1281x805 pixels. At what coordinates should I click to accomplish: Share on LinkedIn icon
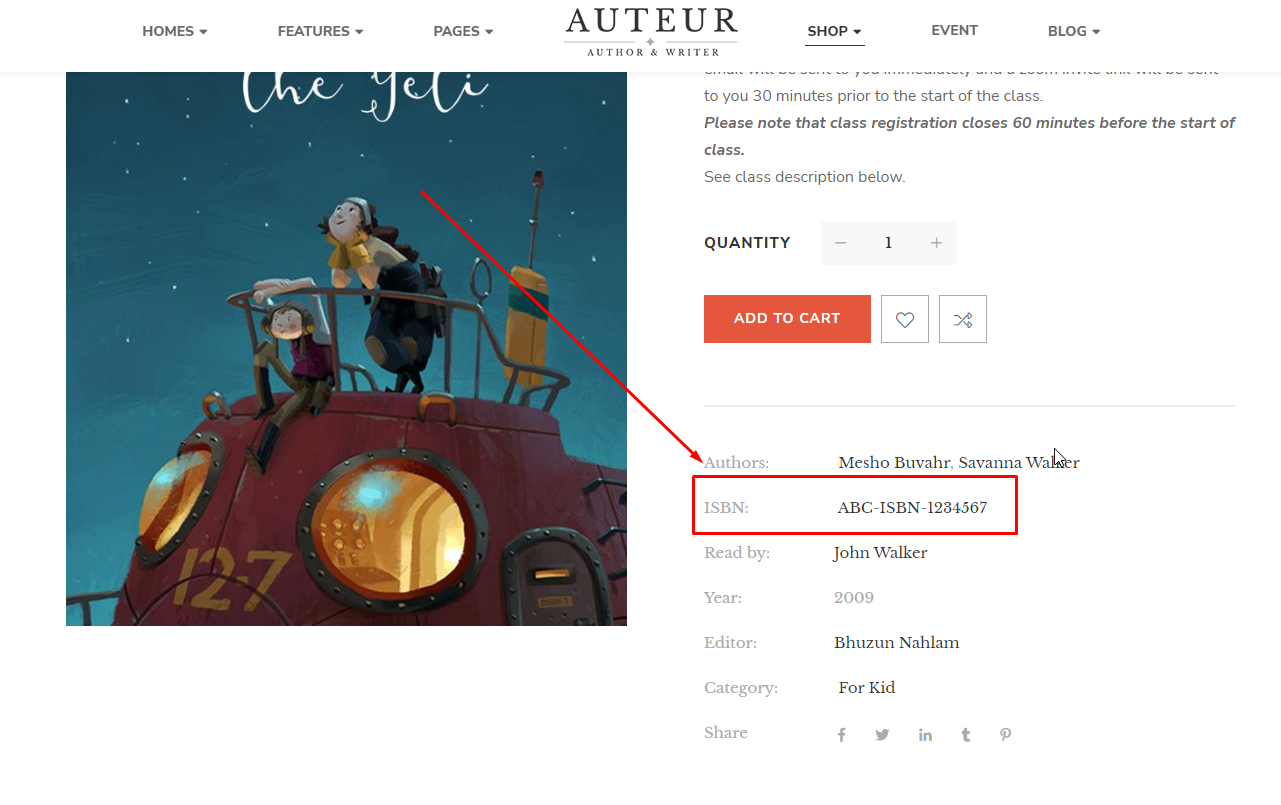point(925,735)
